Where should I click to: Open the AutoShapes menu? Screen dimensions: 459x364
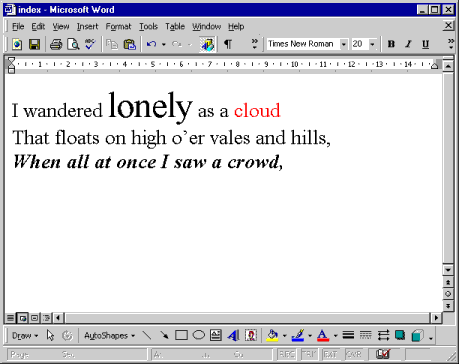(x=109, y=336)
